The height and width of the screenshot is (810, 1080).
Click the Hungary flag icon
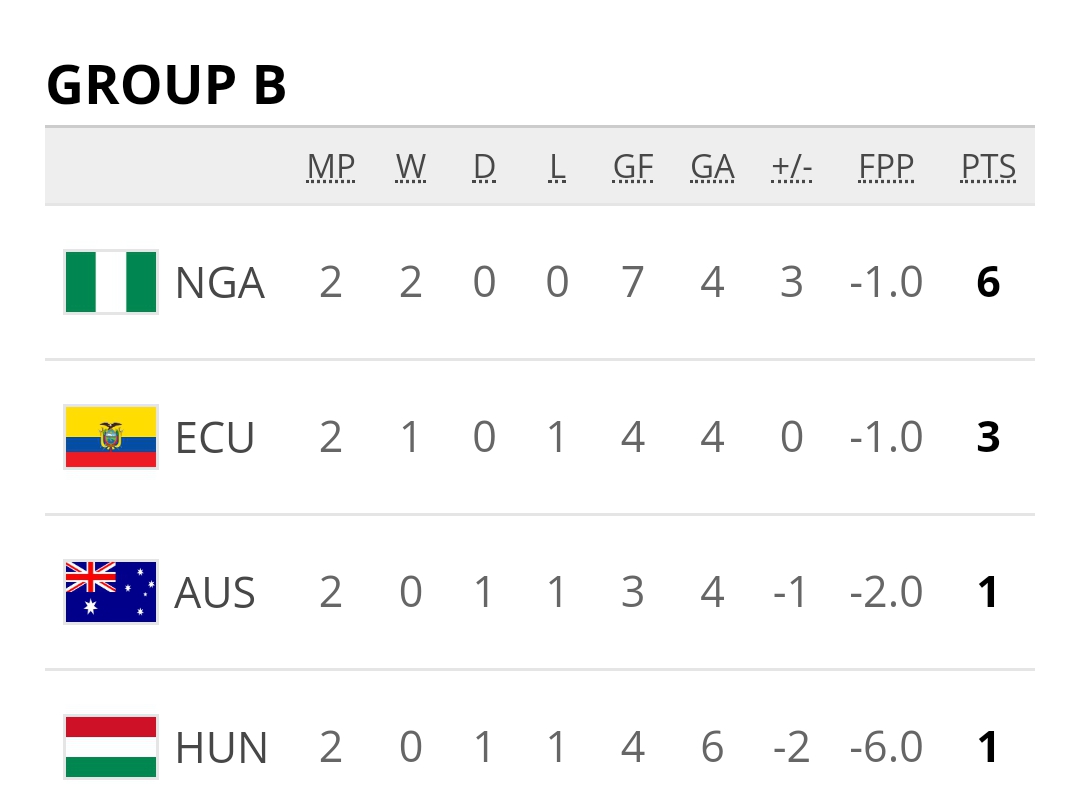(110, 747)
